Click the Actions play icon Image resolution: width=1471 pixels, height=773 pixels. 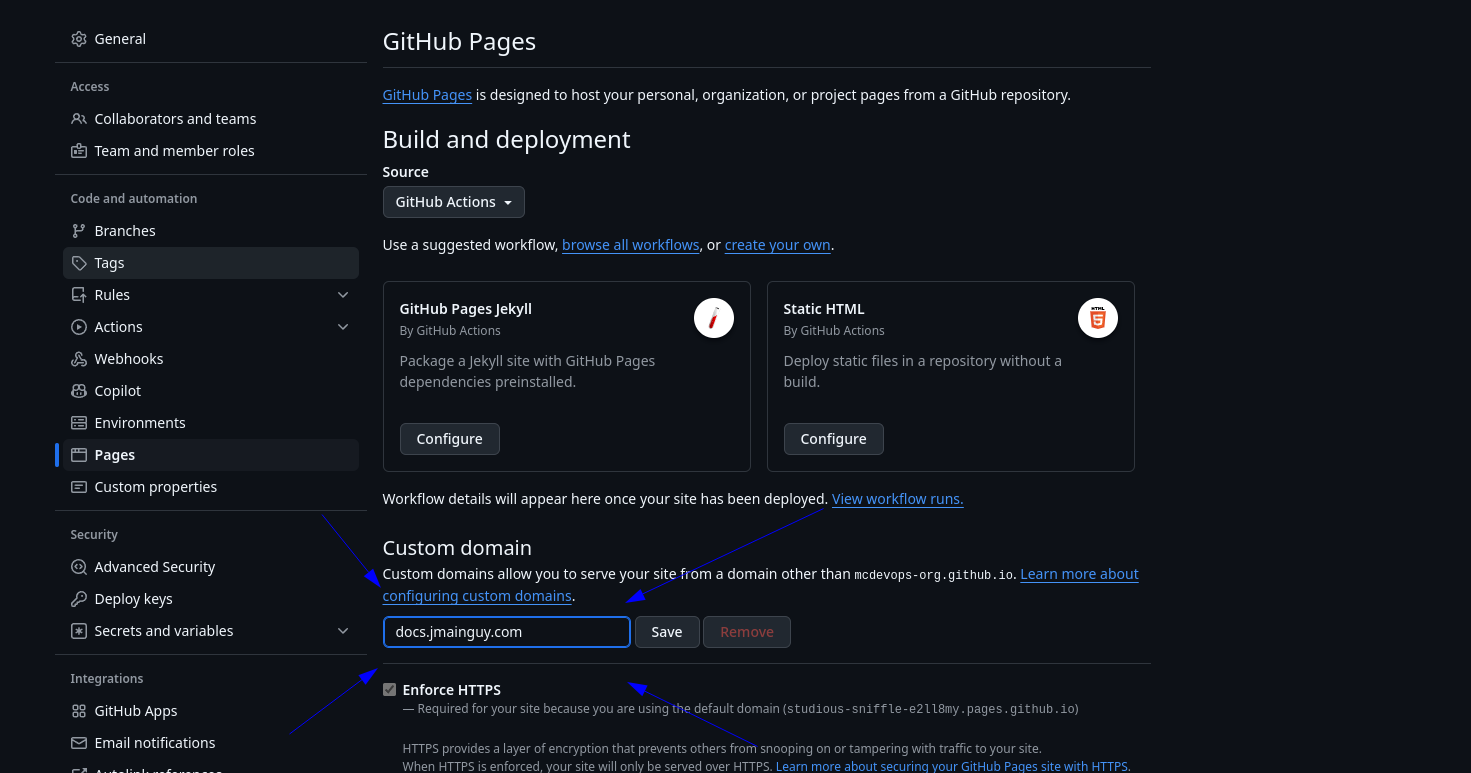click(79, 327)
